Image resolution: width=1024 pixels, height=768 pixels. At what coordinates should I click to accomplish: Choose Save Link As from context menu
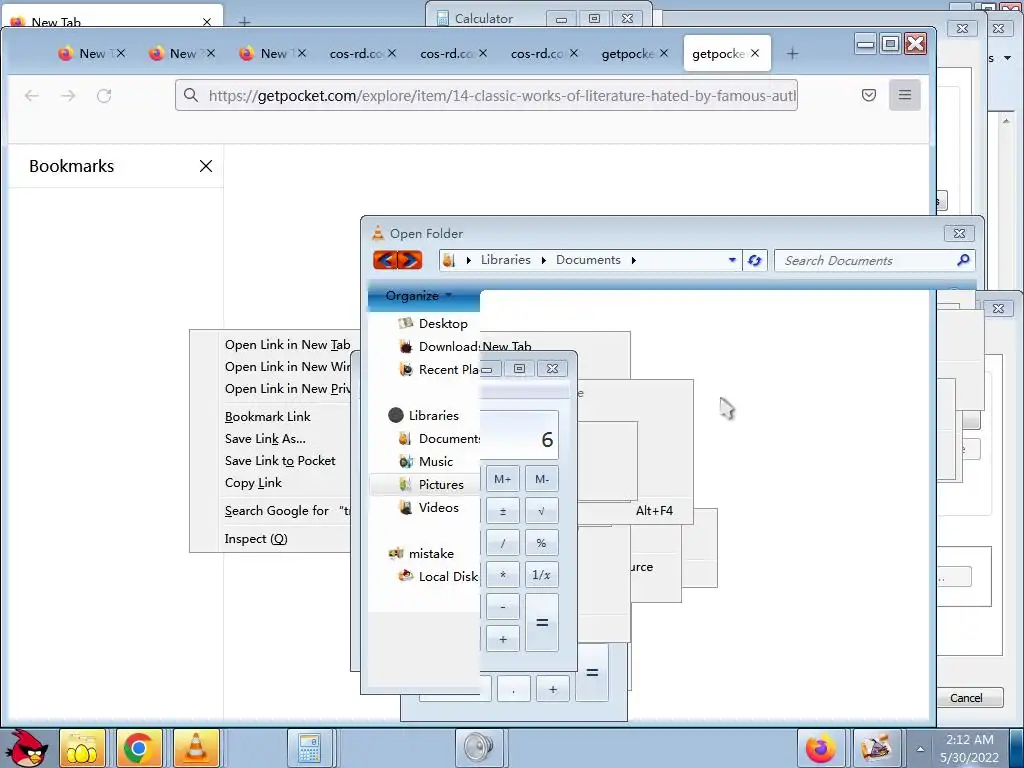click(x=265, y=439)
